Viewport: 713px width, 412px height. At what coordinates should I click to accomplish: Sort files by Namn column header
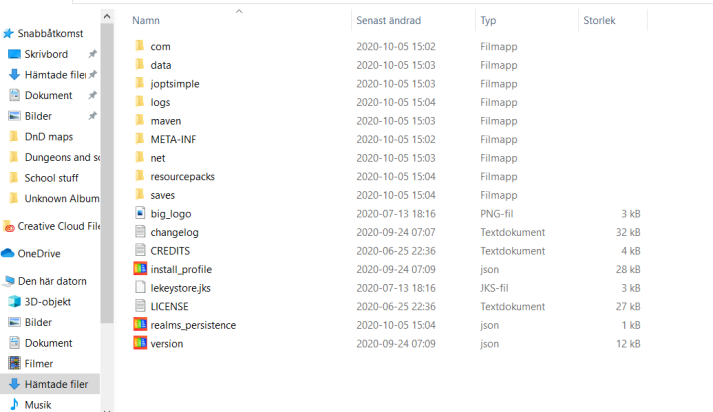[146, 20]
